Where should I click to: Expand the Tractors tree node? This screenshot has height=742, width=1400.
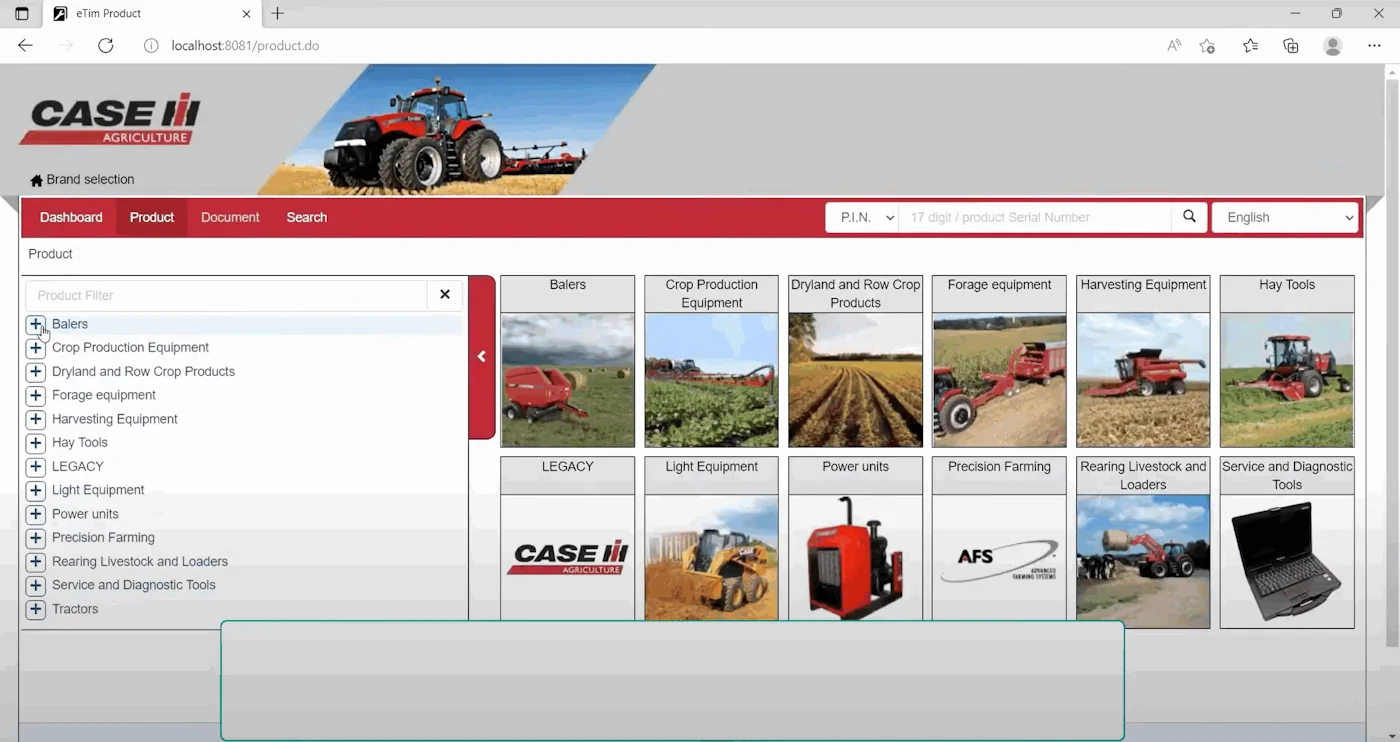coord(36,609)
